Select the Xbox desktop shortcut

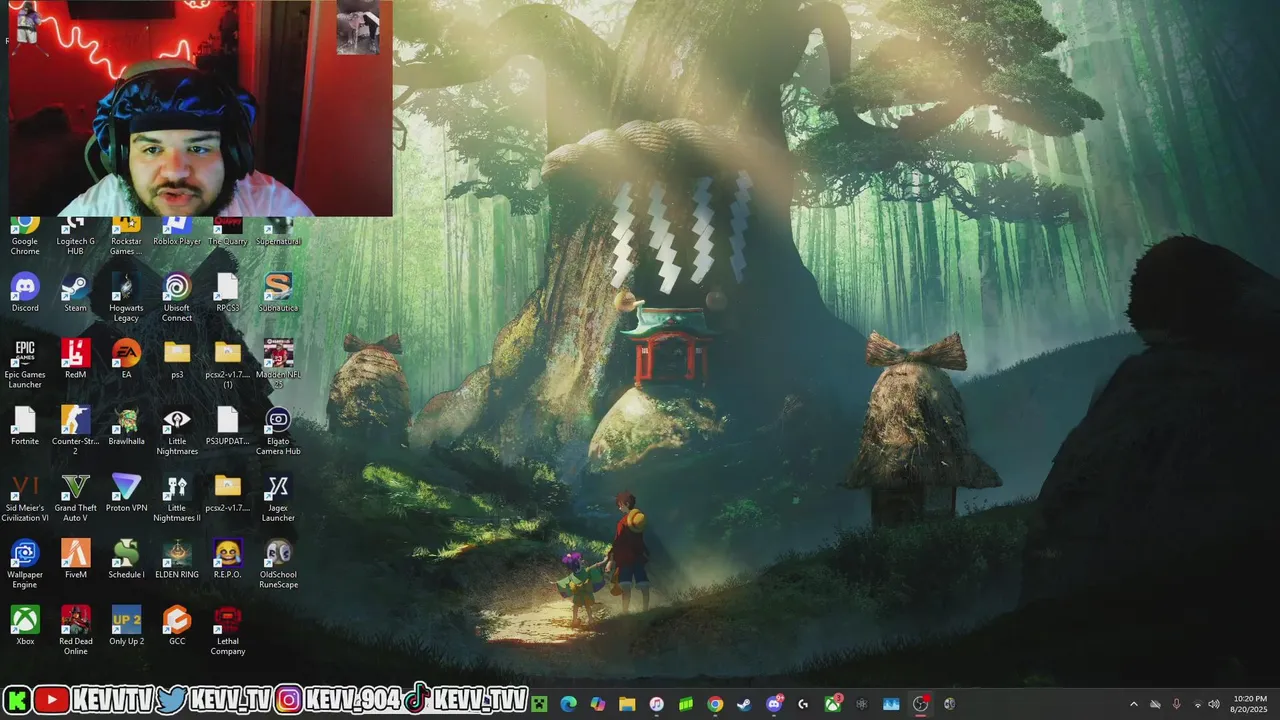(25, 626)
